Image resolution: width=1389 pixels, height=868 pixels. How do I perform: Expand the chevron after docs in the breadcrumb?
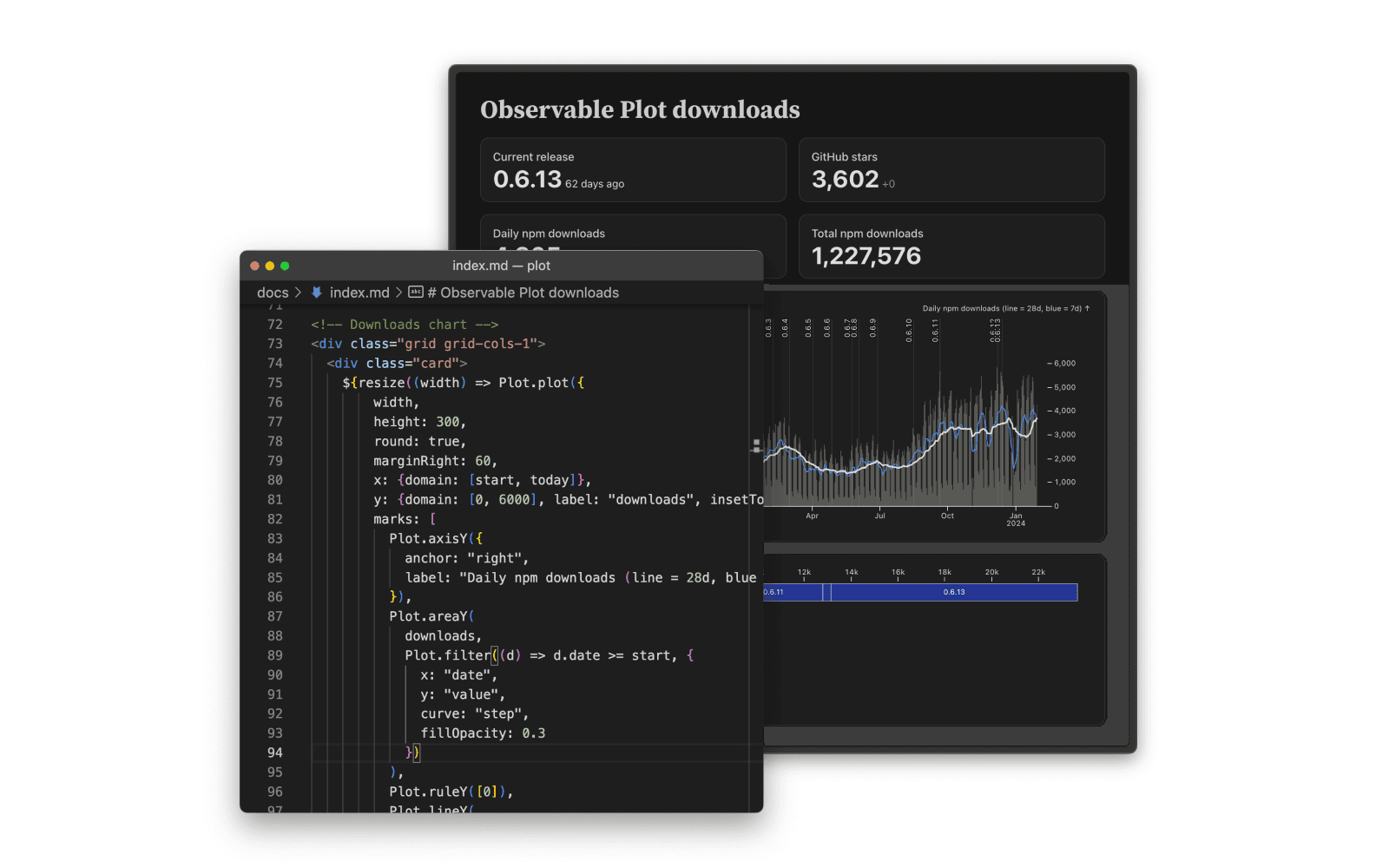click(298, 293)
